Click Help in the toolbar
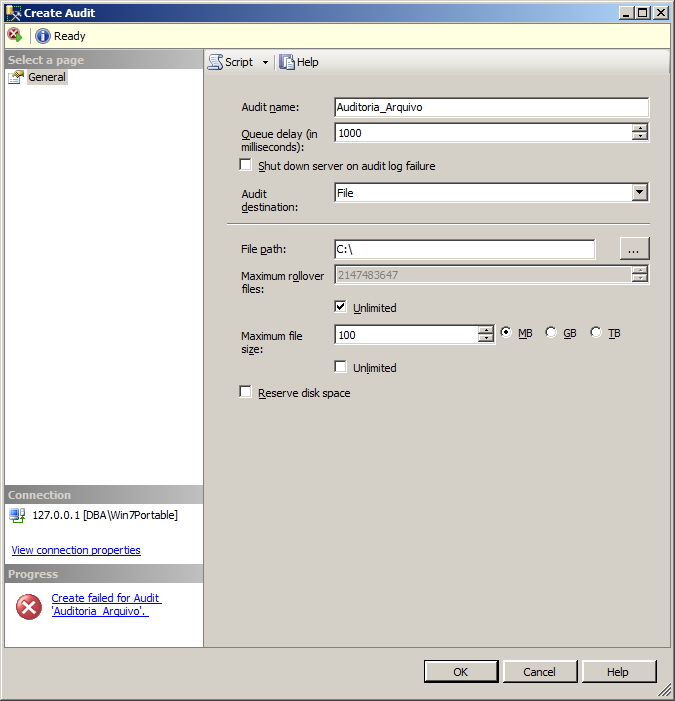 pos(308,62)
